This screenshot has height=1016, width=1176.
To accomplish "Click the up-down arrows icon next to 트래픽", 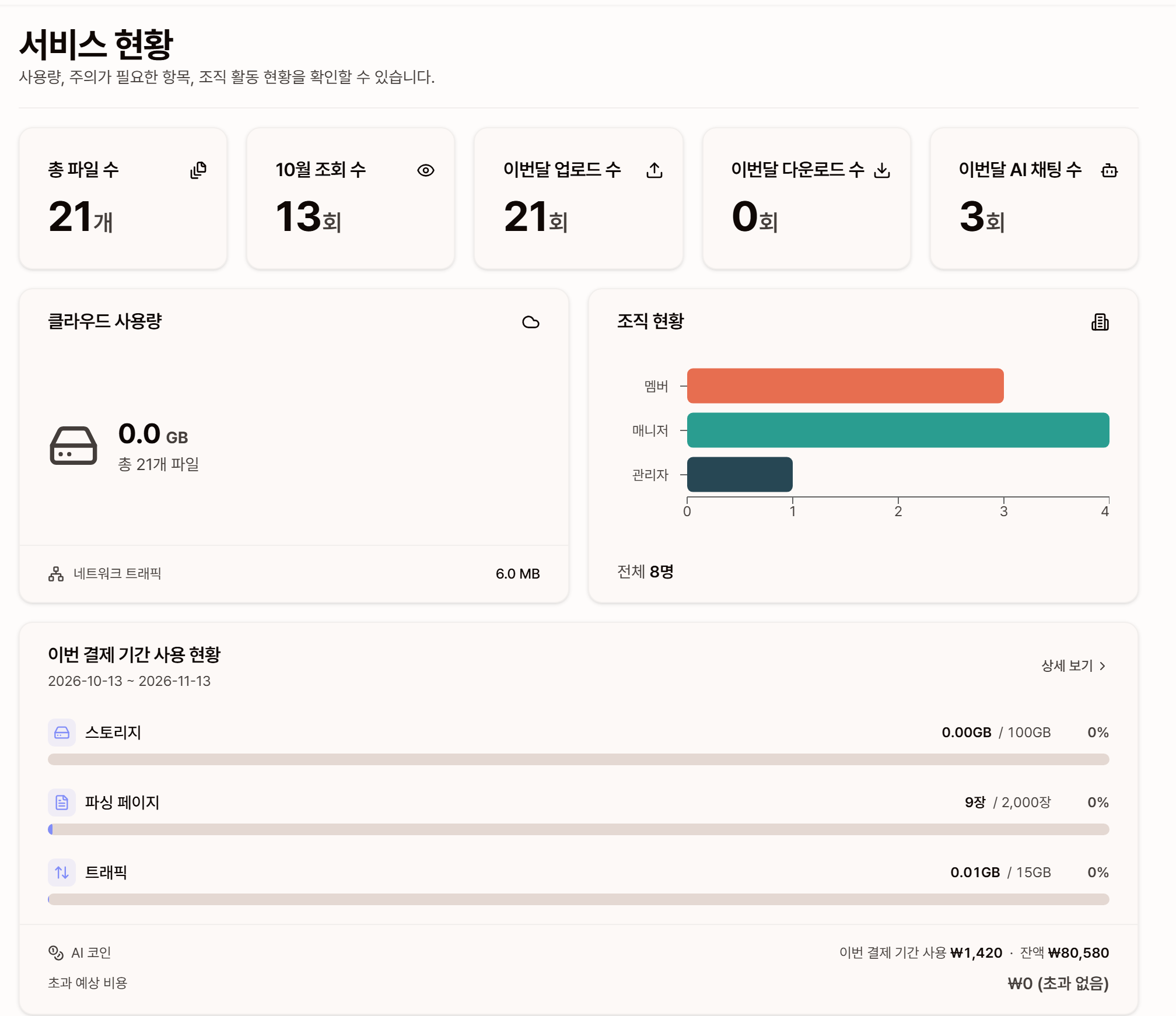I will pyautogui.click(x=62, y=873).
